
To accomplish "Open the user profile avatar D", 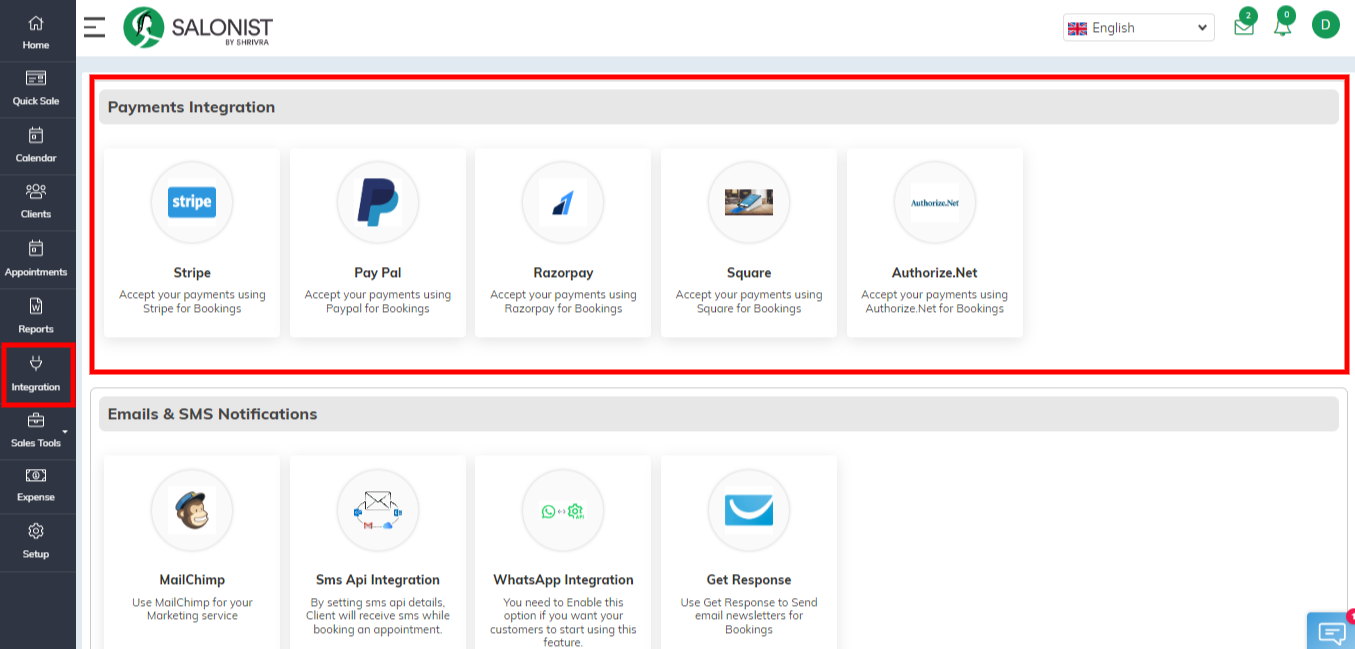I will [1325, 25].
